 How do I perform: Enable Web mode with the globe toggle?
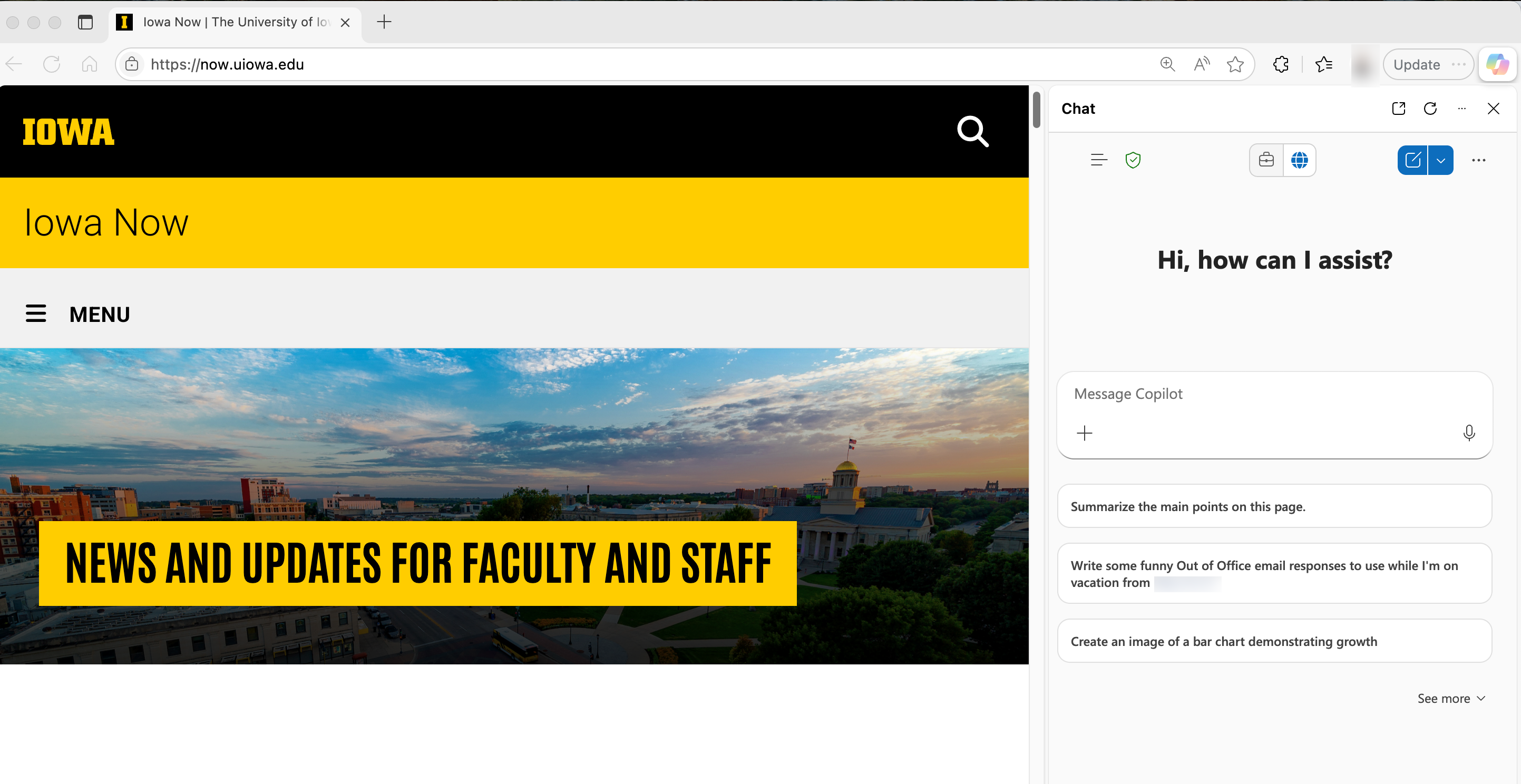coord(1300,160)
